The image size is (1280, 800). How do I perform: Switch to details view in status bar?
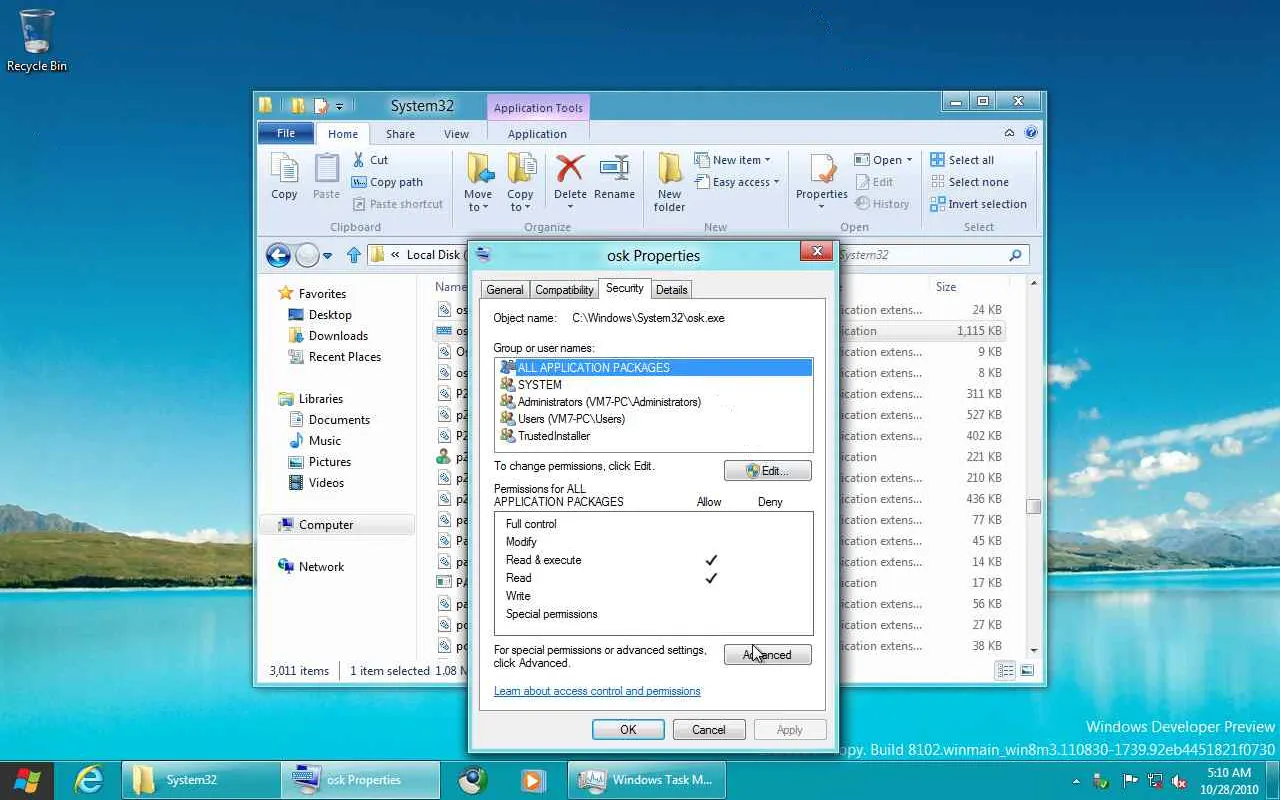point(1006,670)
